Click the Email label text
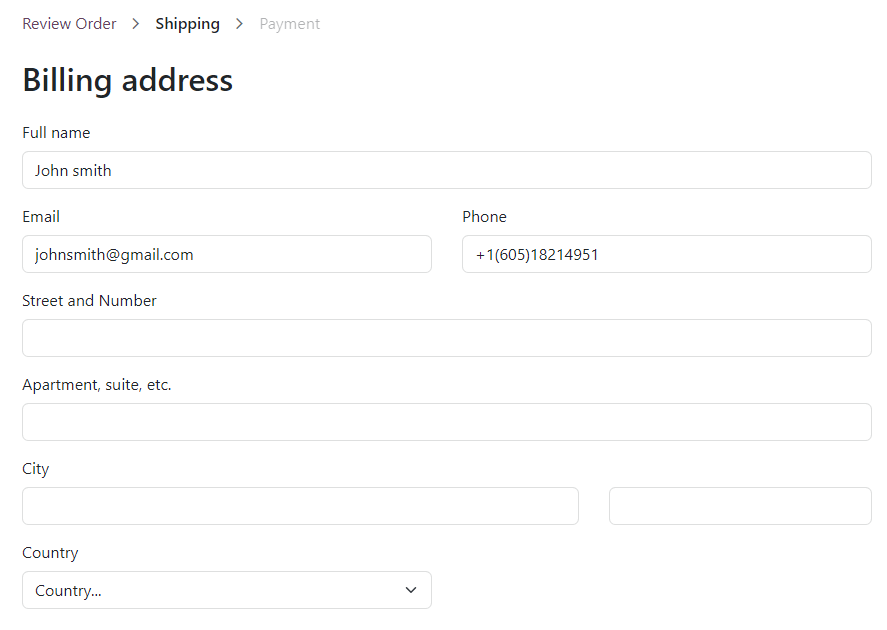Viewport: 887px width, 630px height. 41,217
